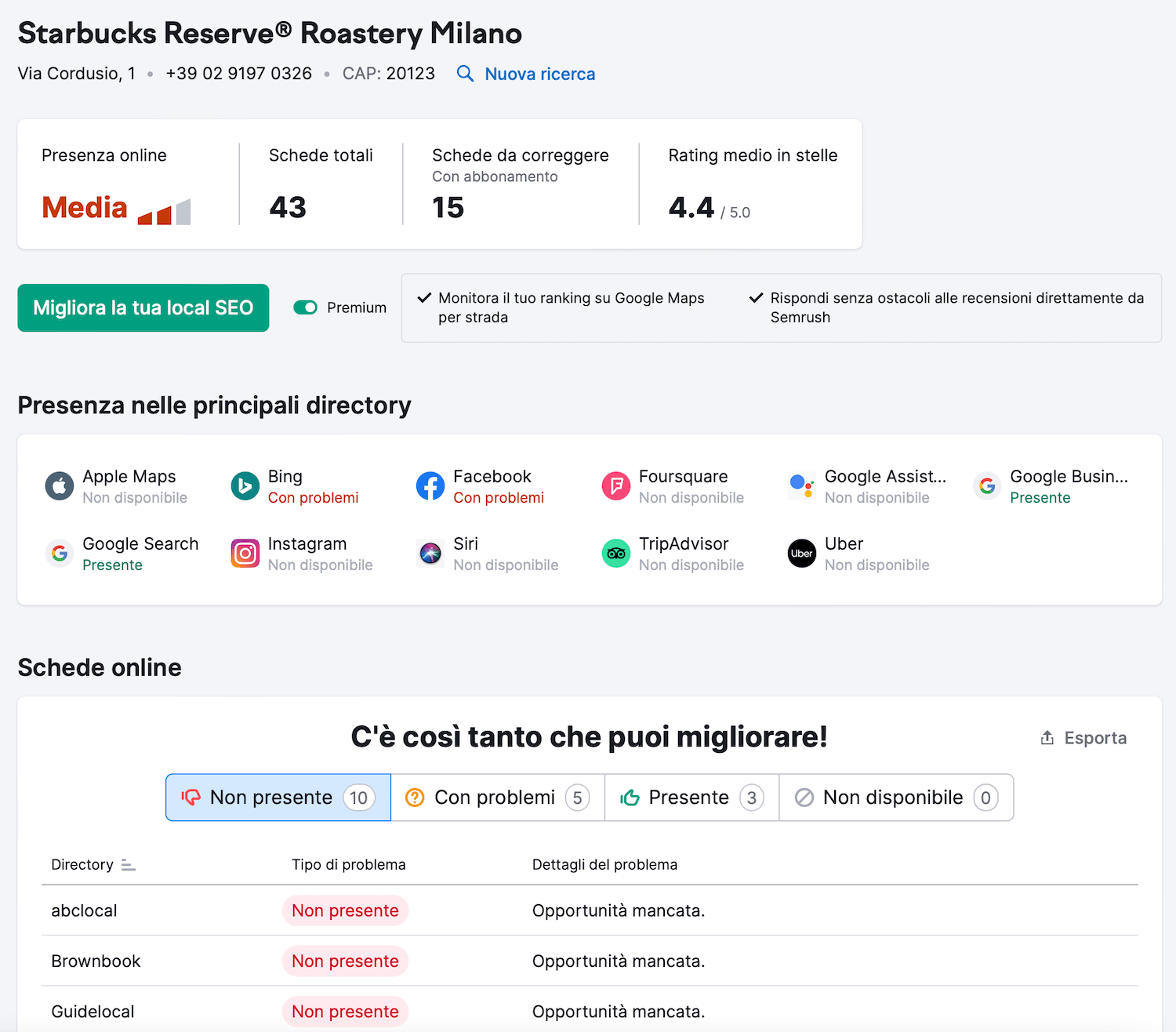
Task: Click the Google Business directory icon
Action: 987,486
